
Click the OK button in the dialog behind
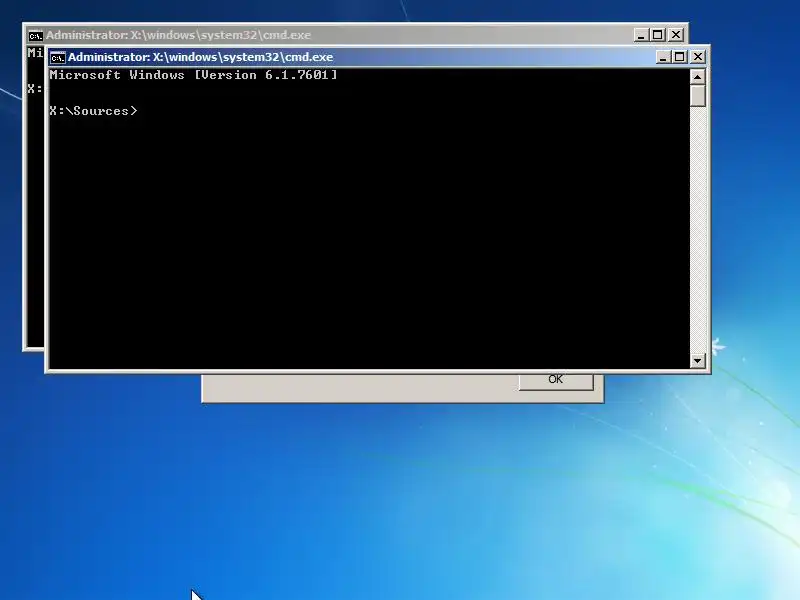(x=556, y=382)
